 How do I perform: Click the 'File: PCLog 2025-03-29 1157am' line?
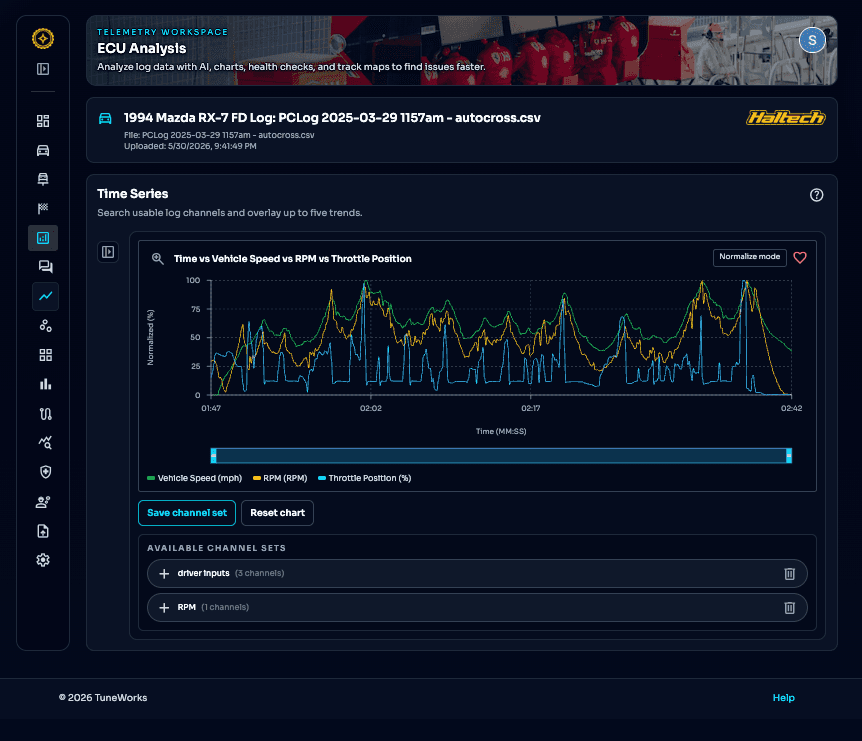tap(219, 135)
